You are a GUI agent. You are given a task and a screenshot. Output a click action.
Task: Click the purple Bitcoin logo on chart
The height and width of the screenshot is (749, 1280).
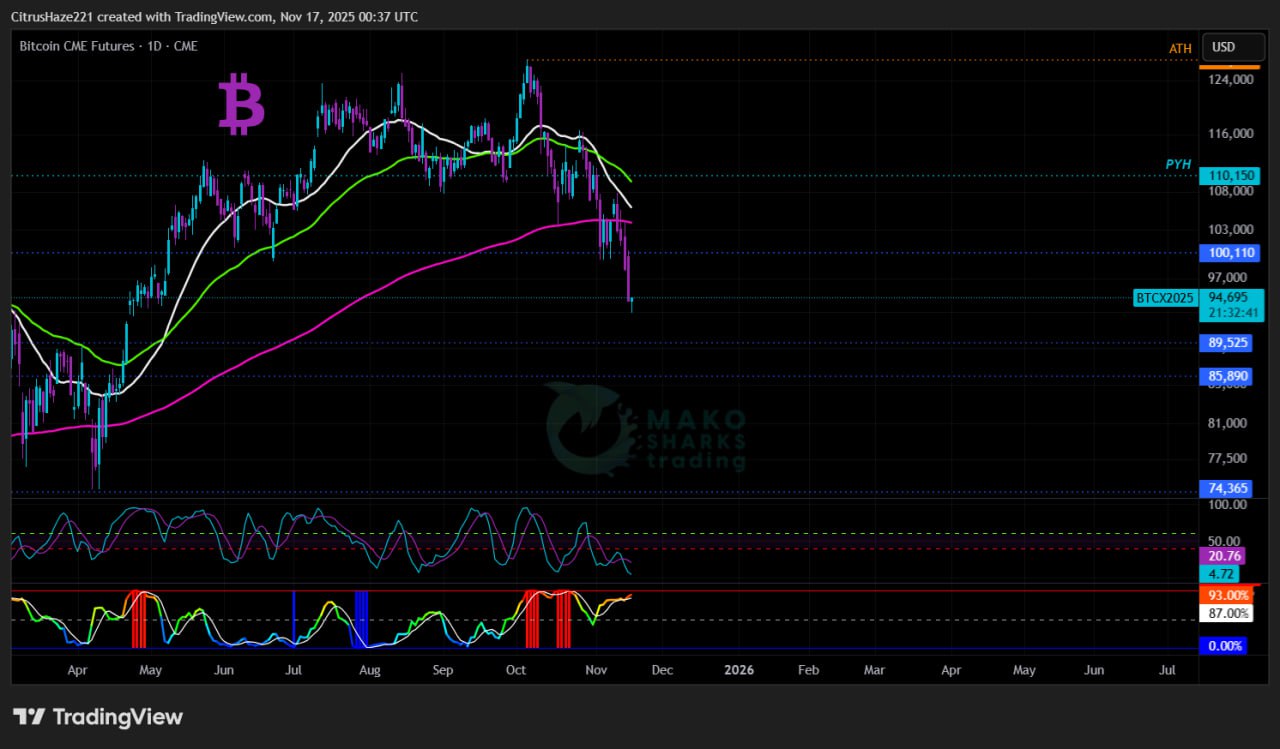click(x=242, y=104)
